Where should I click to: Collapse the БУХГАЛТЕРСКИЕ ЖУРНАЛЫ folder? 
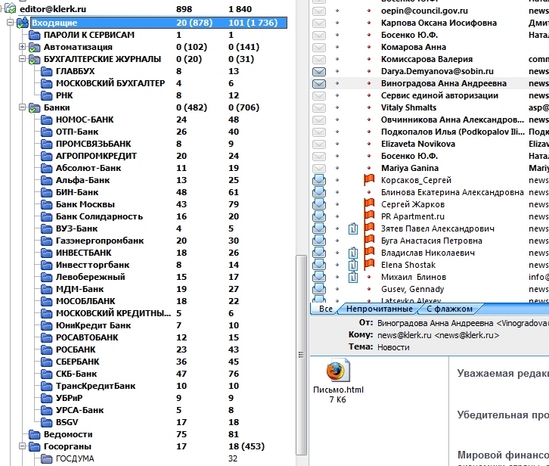22,59
